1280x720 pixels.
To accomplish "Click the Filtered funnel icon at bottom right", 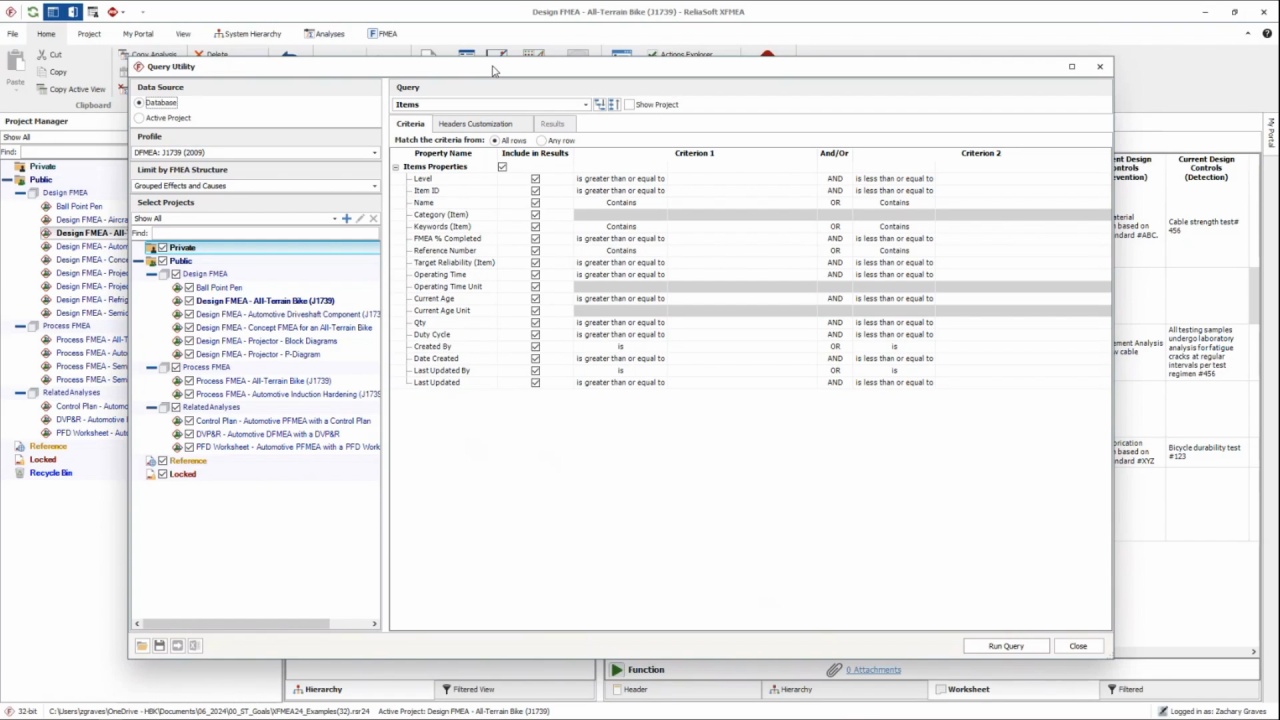I will coord(1112,689).
